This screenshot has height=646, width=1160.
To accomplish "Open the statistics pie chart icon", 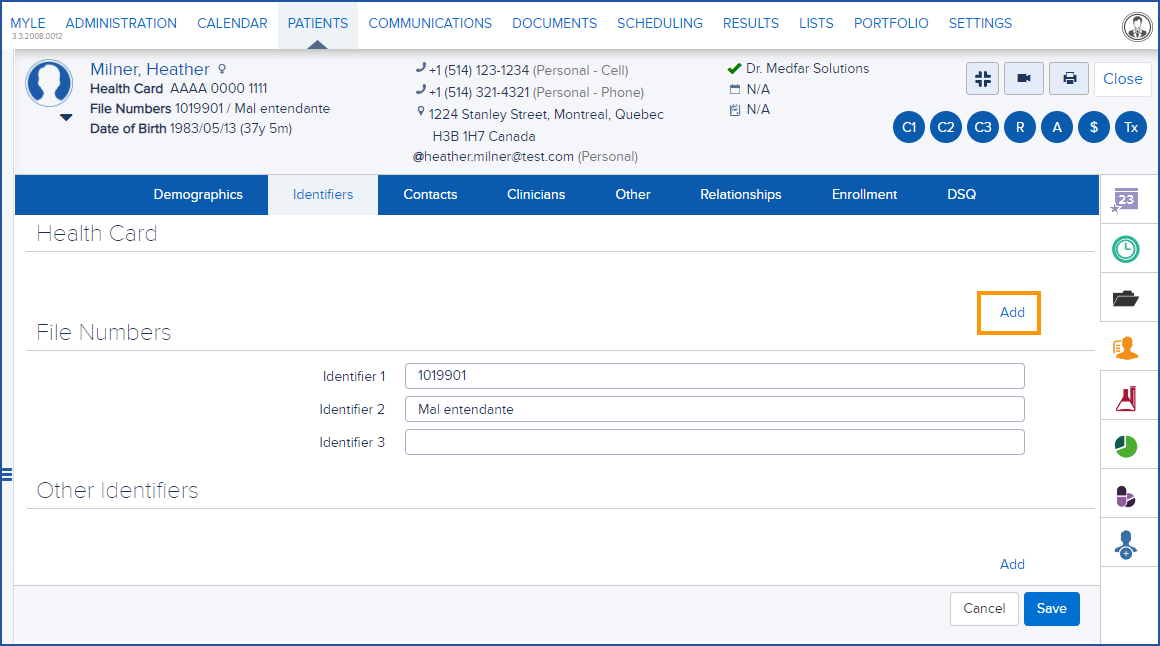I will (1129, 444).
